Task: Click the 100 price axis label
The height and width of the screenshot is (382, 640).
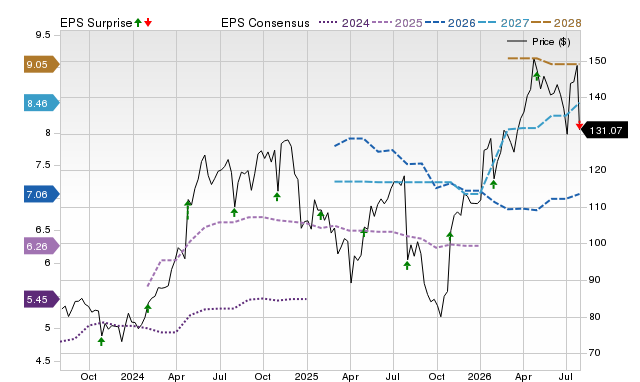Action: pos(597,242)
